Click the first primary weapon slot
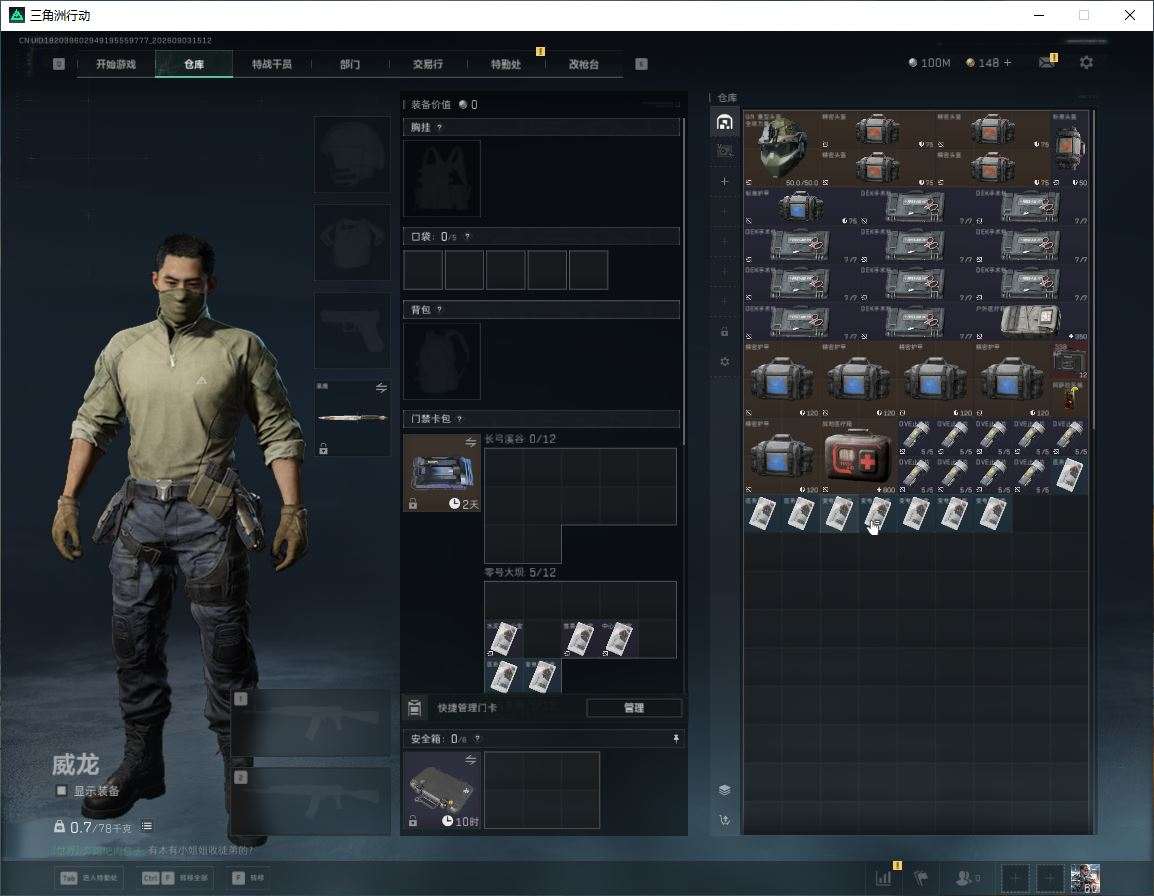This screenshot has width=1154, height=896. coord(311,722)
